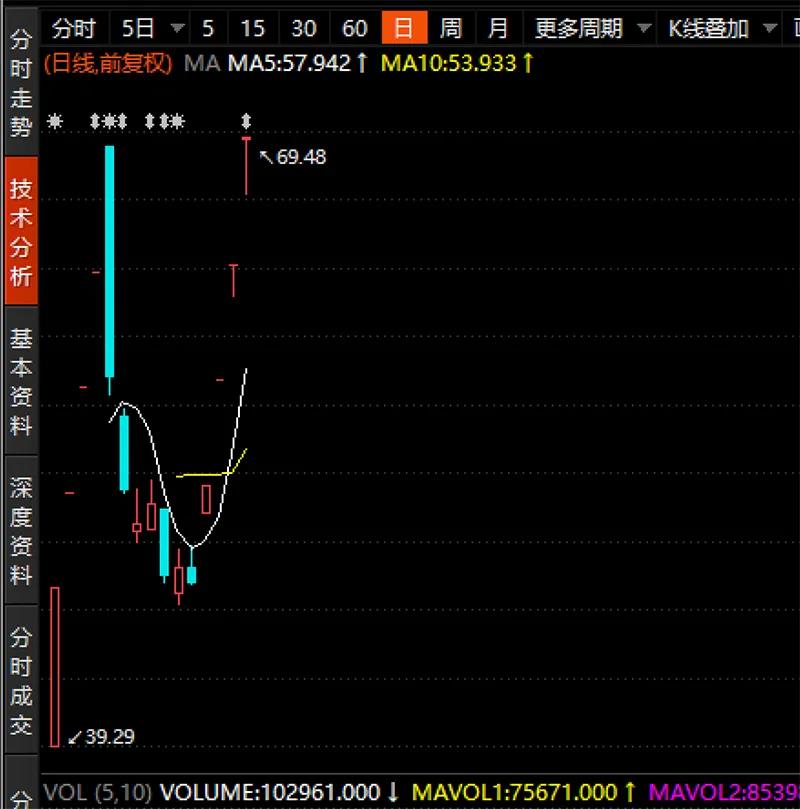Click the first event marker icon above chart
This screenshot has width=800, height=809.
(x=56, y=121)
